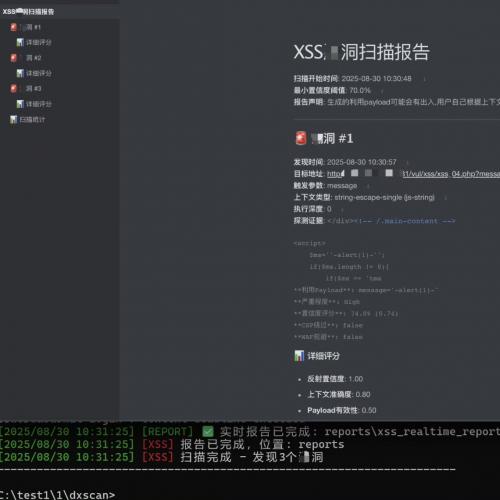Screen dimensions: 500x500
Task: Click the 漏洞 #1 section heading text
Action: pyautogui.click(x=332, y=138)
